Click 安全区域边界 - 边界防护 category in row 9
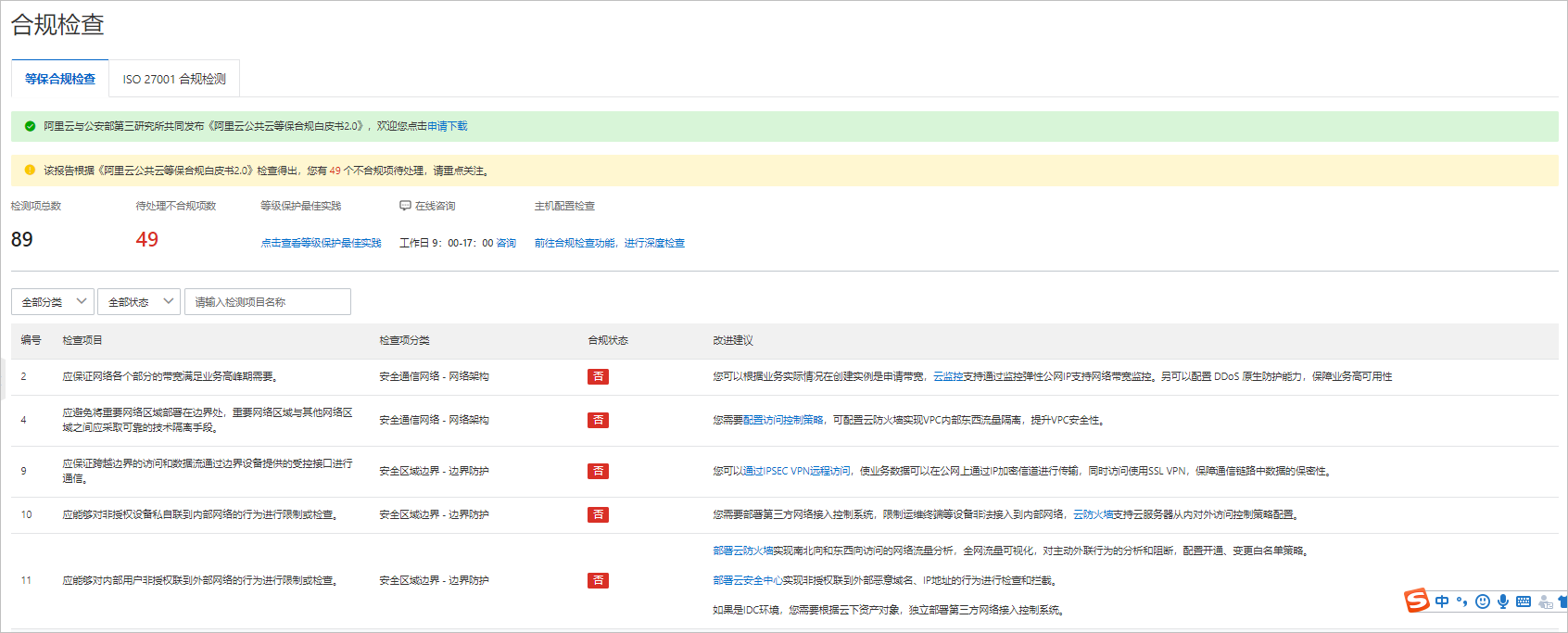 coord(434,471)
